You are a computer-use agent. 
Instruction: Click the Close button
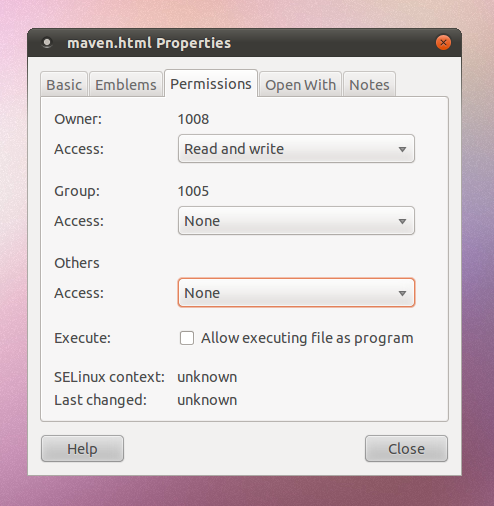pos(406,449)
